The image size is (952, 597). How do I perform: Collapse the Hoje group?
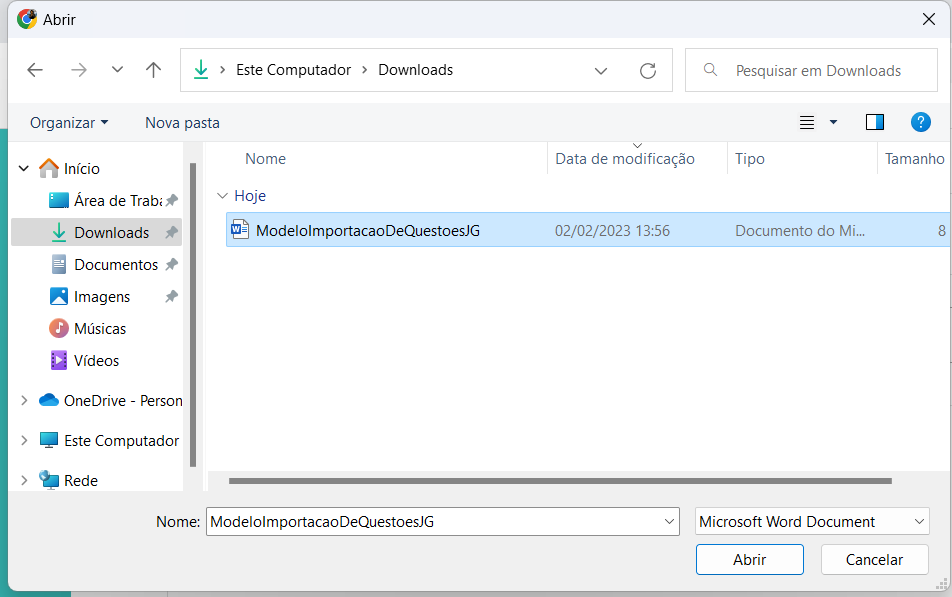coord(222,196)
